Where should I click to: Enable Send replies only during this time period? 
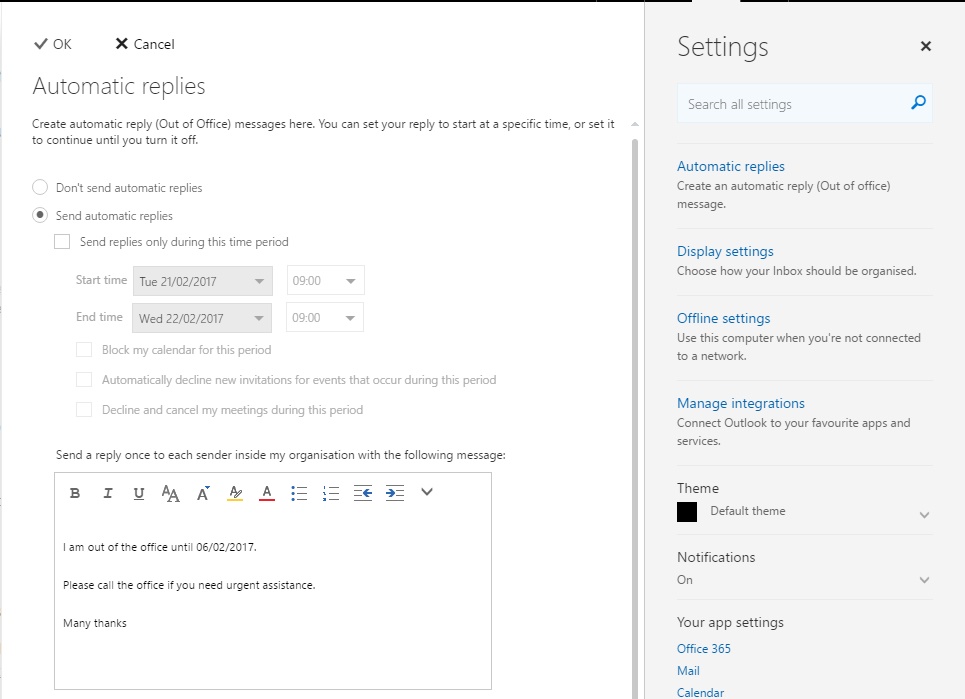pos(62,241)
